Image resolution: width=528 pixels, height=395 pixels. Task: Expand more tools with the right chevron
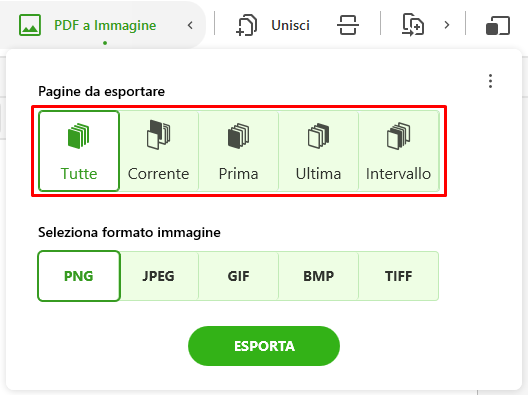click(x=447, y=25)
